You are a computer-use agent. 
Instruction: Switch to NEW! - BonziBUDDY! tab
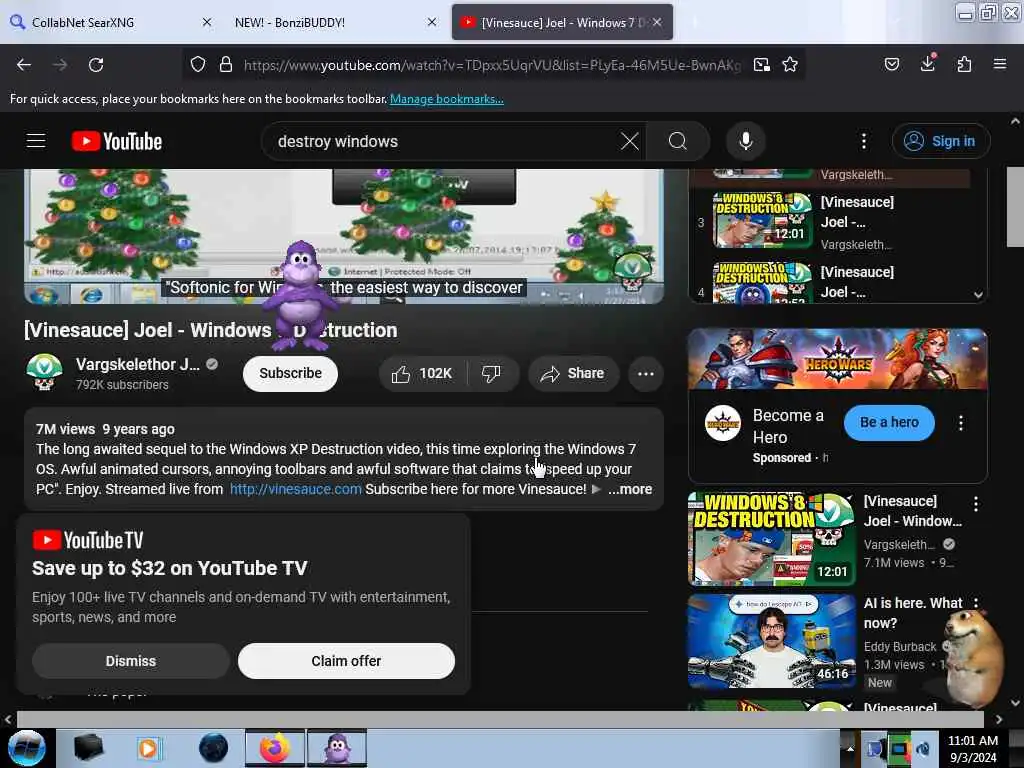pos(331,22)
